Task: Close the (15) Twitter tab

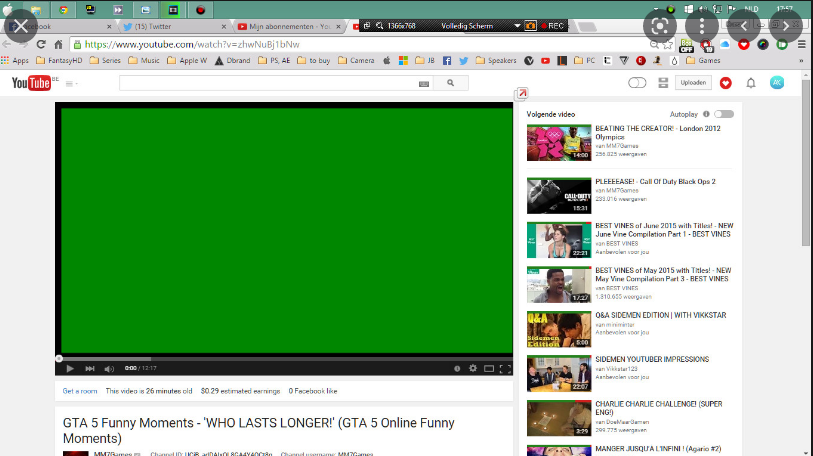Action: (x=224, y=26)
